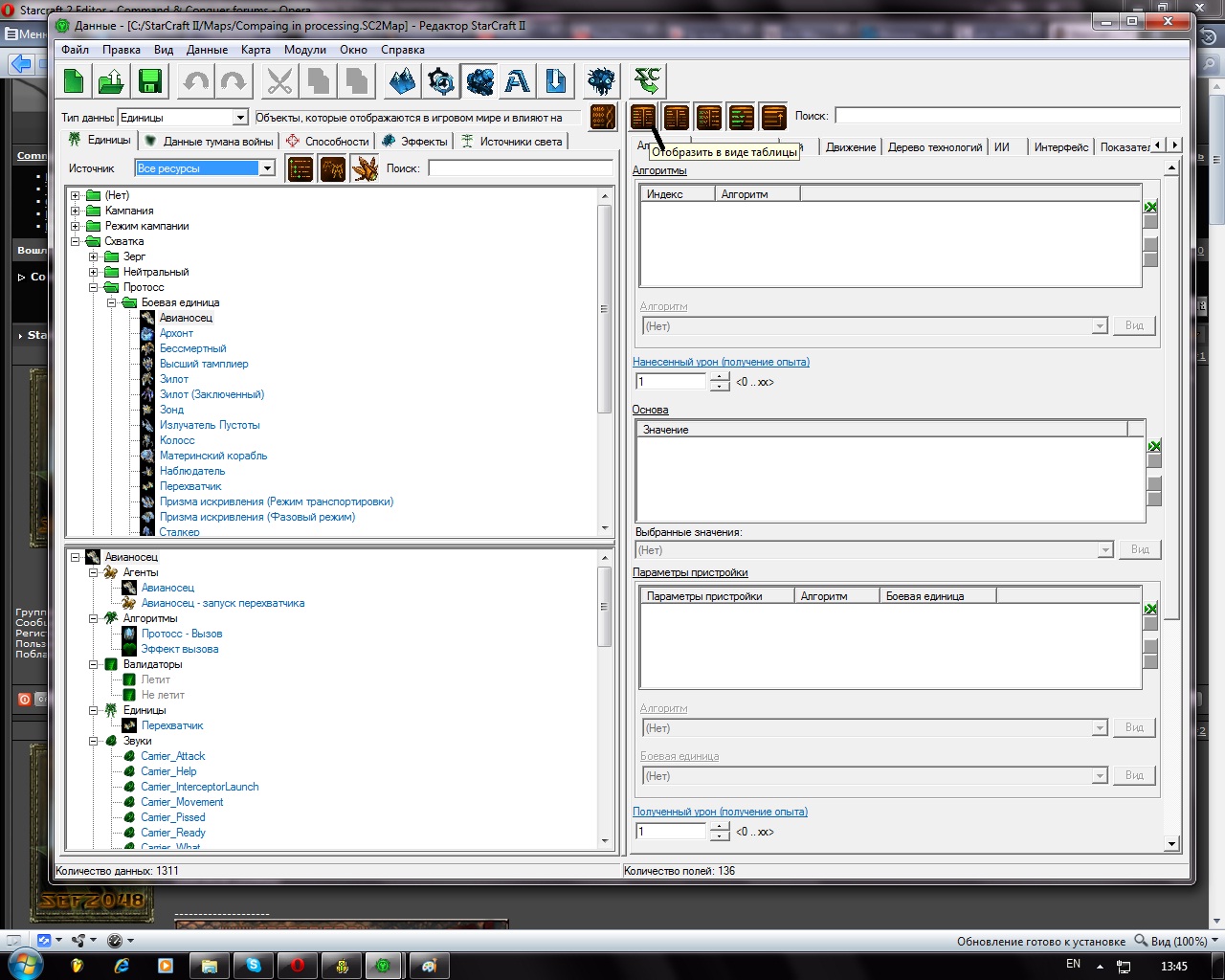This screenshot has height=980, width=1225.
Task: Open the Data module icon
Action: point(479,81)
